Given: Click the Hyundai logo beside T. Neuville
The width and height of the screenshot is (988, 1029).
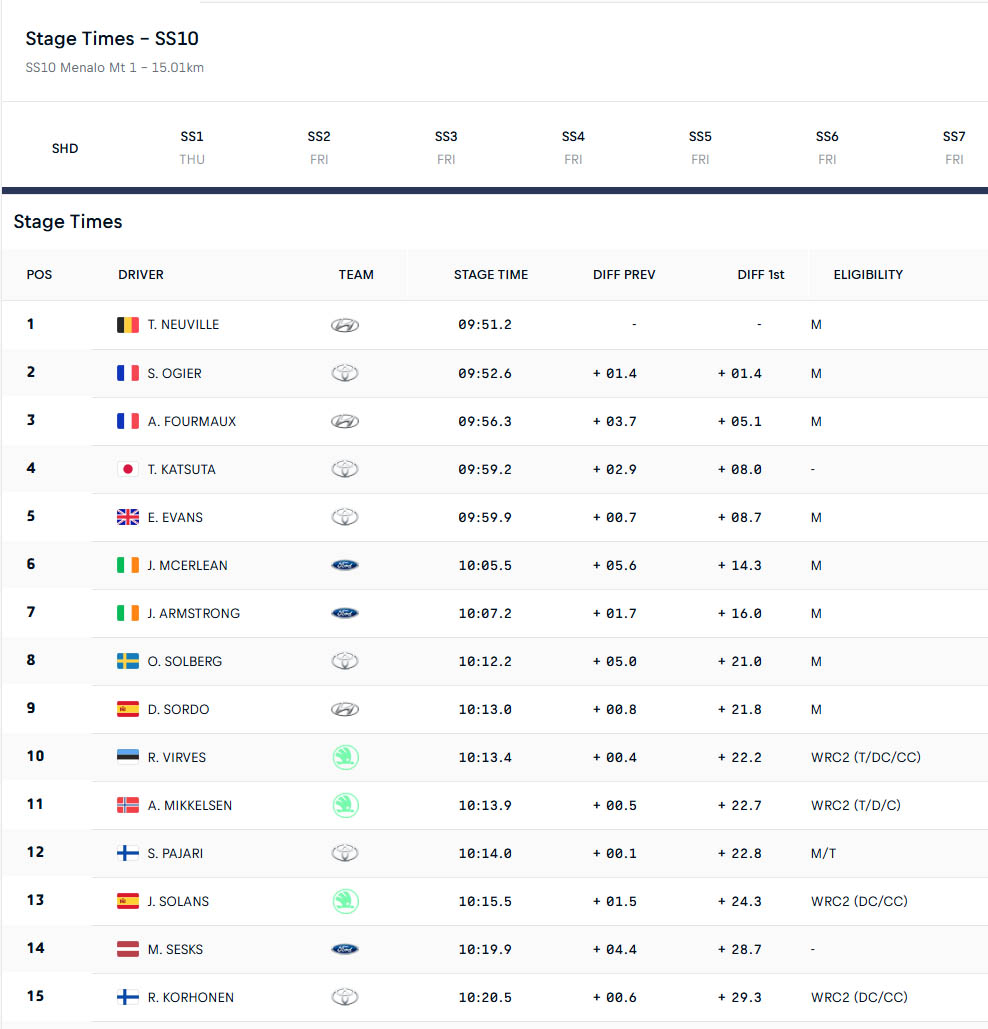Looking at the screenshot, I should [344, 325].
